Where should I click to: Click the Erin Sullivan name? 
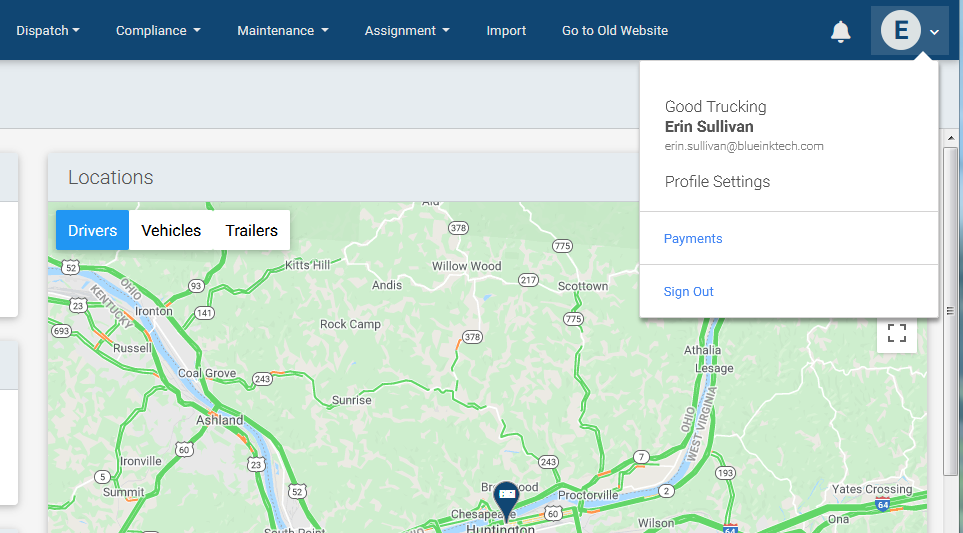click(709, 127)
